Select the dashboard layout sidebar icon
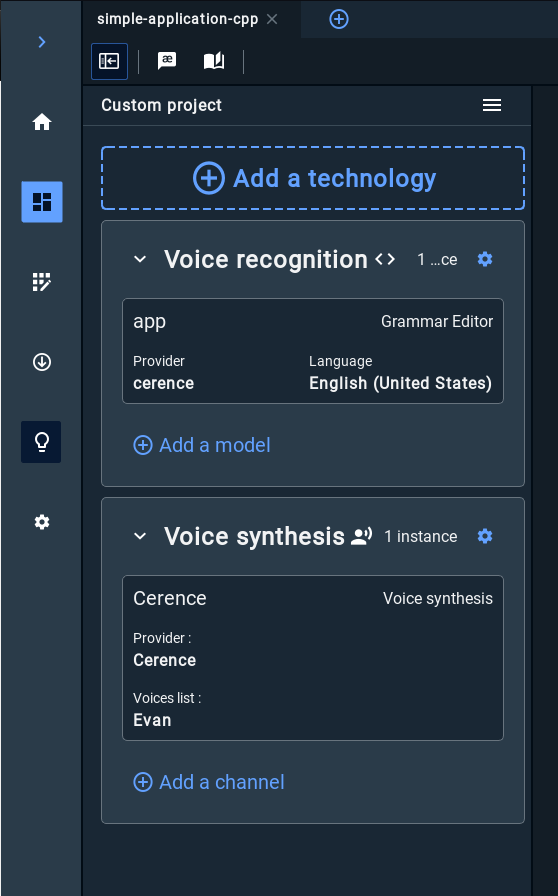This screenshot has height=896, width=558. pos(42,202)
